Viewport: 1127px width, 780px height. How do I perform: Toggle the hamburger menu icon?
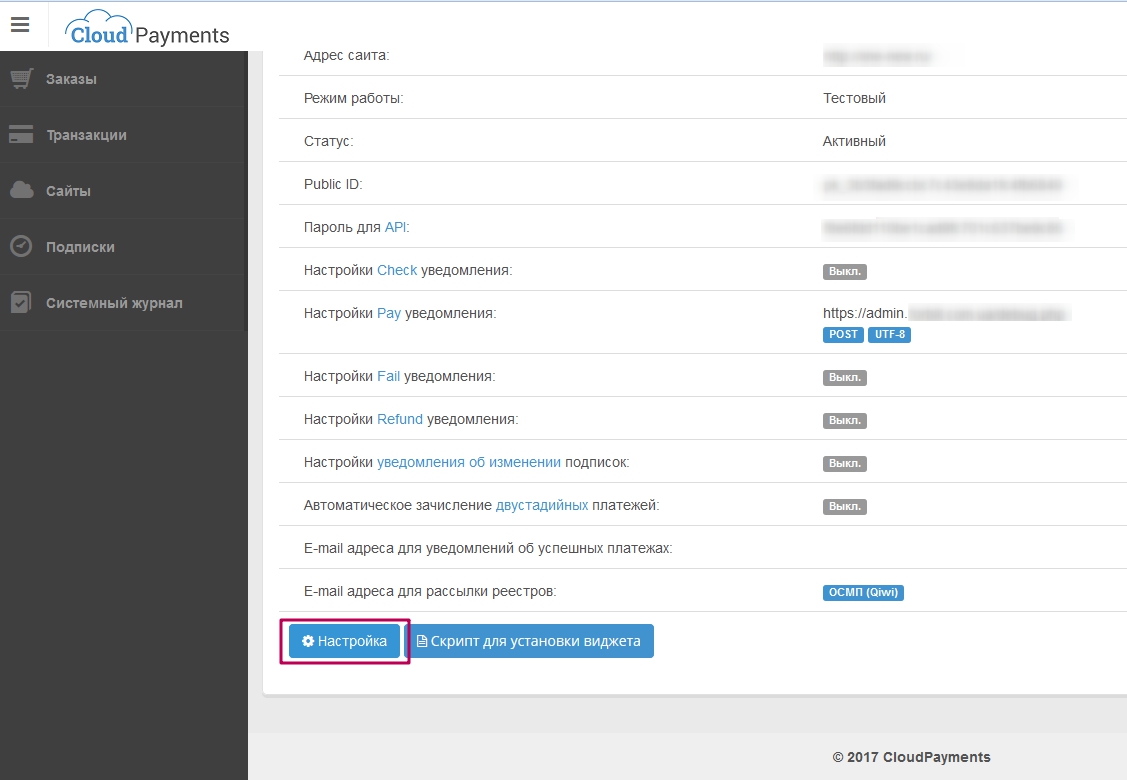coord(20,25)
